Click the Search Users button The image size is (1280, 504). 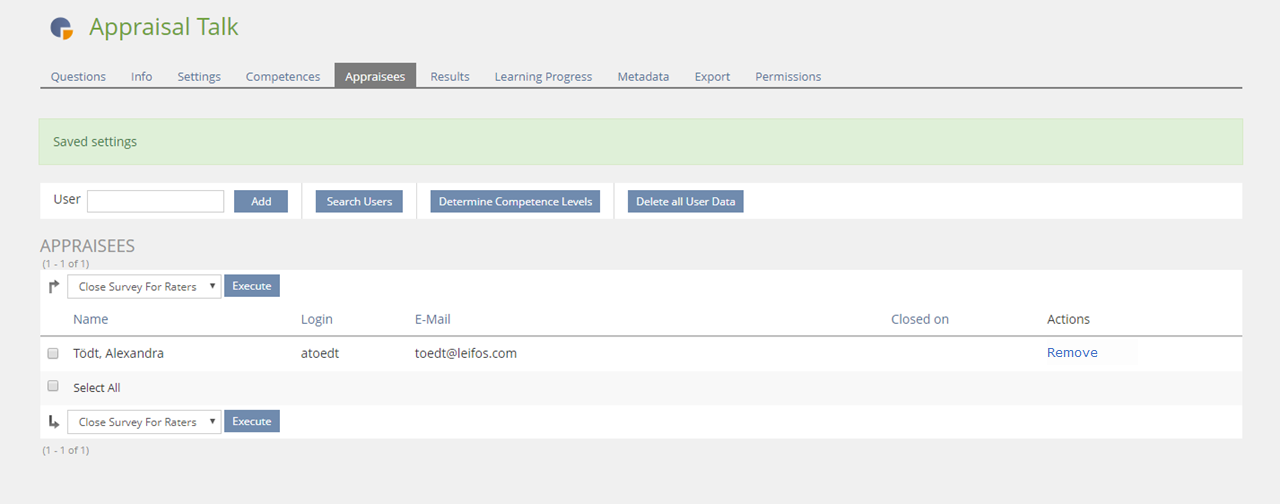[359, 201]
